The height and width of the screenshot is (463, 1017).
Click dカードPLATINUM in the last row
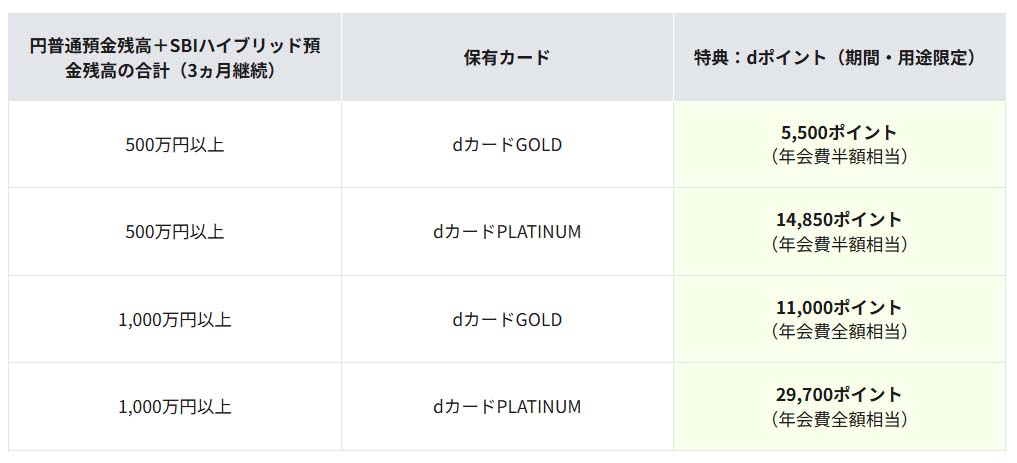click(507, 407)
